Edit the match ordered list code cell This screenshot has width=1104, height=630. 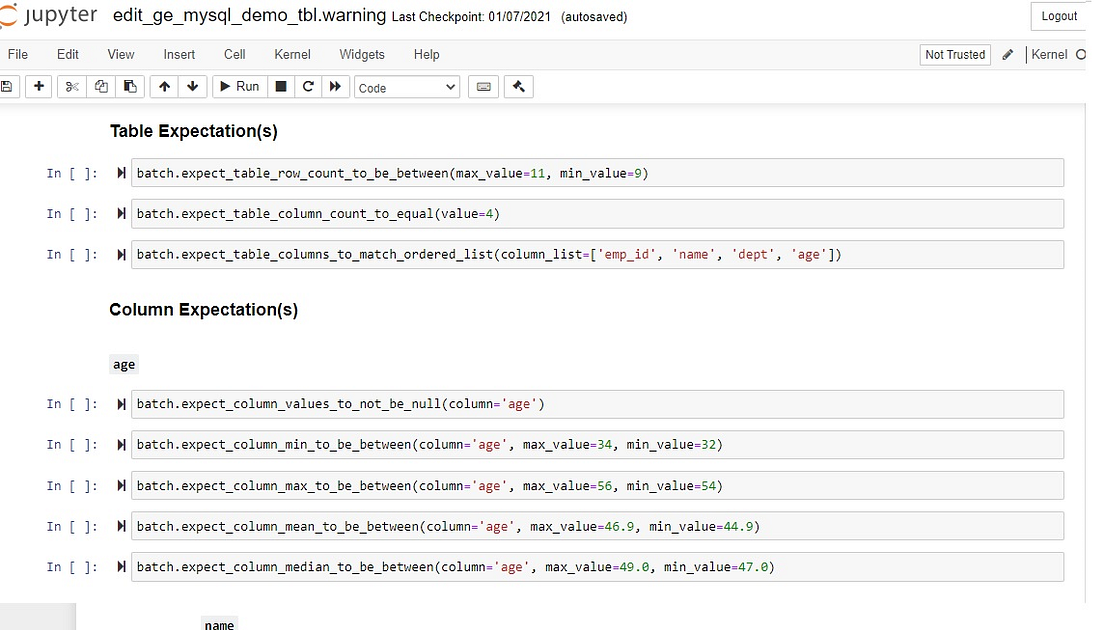[x=597, y=255]
